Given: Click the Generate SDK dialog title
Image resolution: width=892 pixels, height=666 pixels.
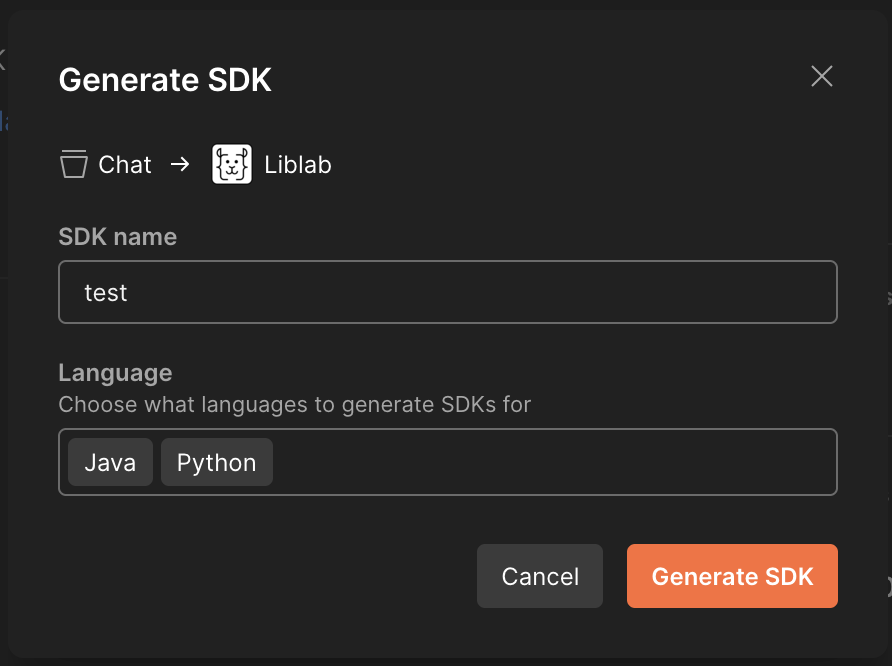Looking at the screenshot, I should pos(165,80).
